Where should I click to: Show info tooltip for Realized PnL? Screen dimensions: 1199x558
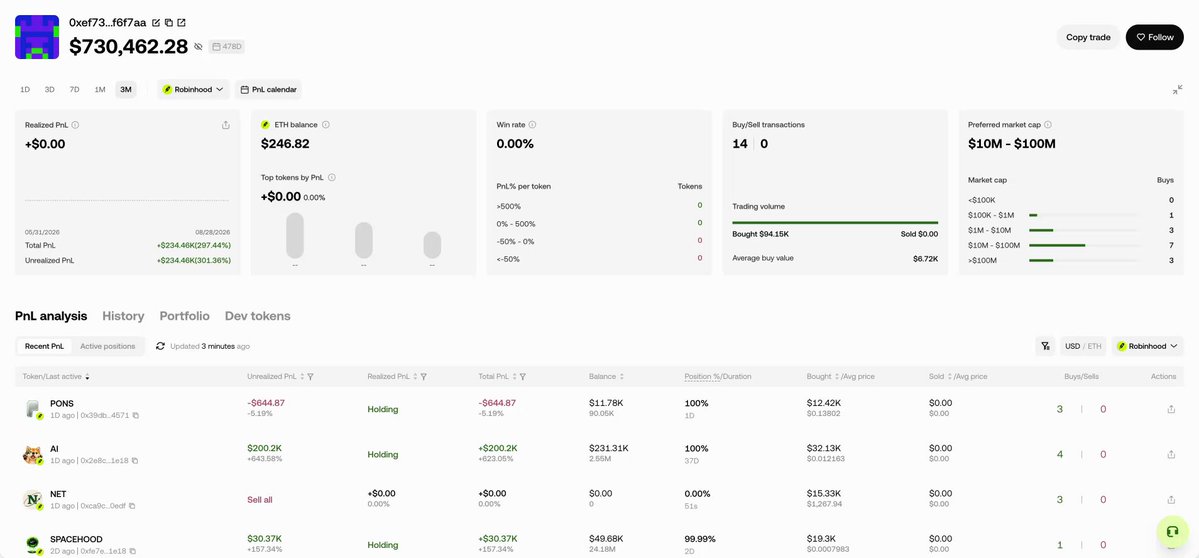[75, 125]
